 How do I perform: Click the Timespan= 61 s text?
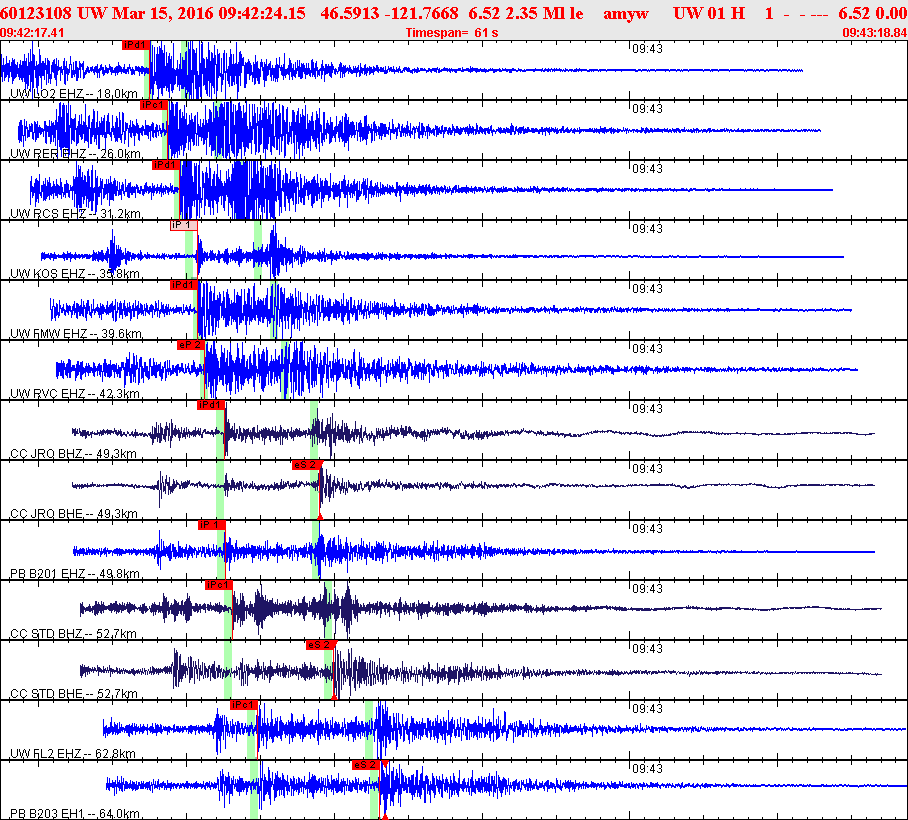pos(451,33)
